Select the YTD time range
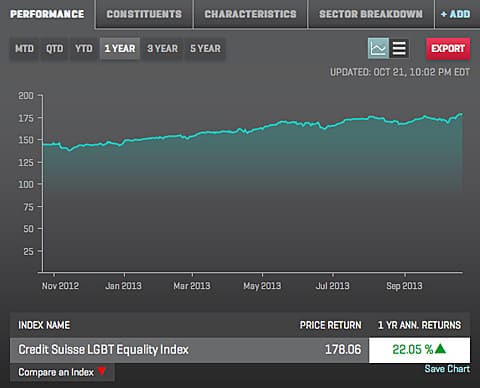Image resolution: width=480 pixels, height=388 pixels. point(84,49)
